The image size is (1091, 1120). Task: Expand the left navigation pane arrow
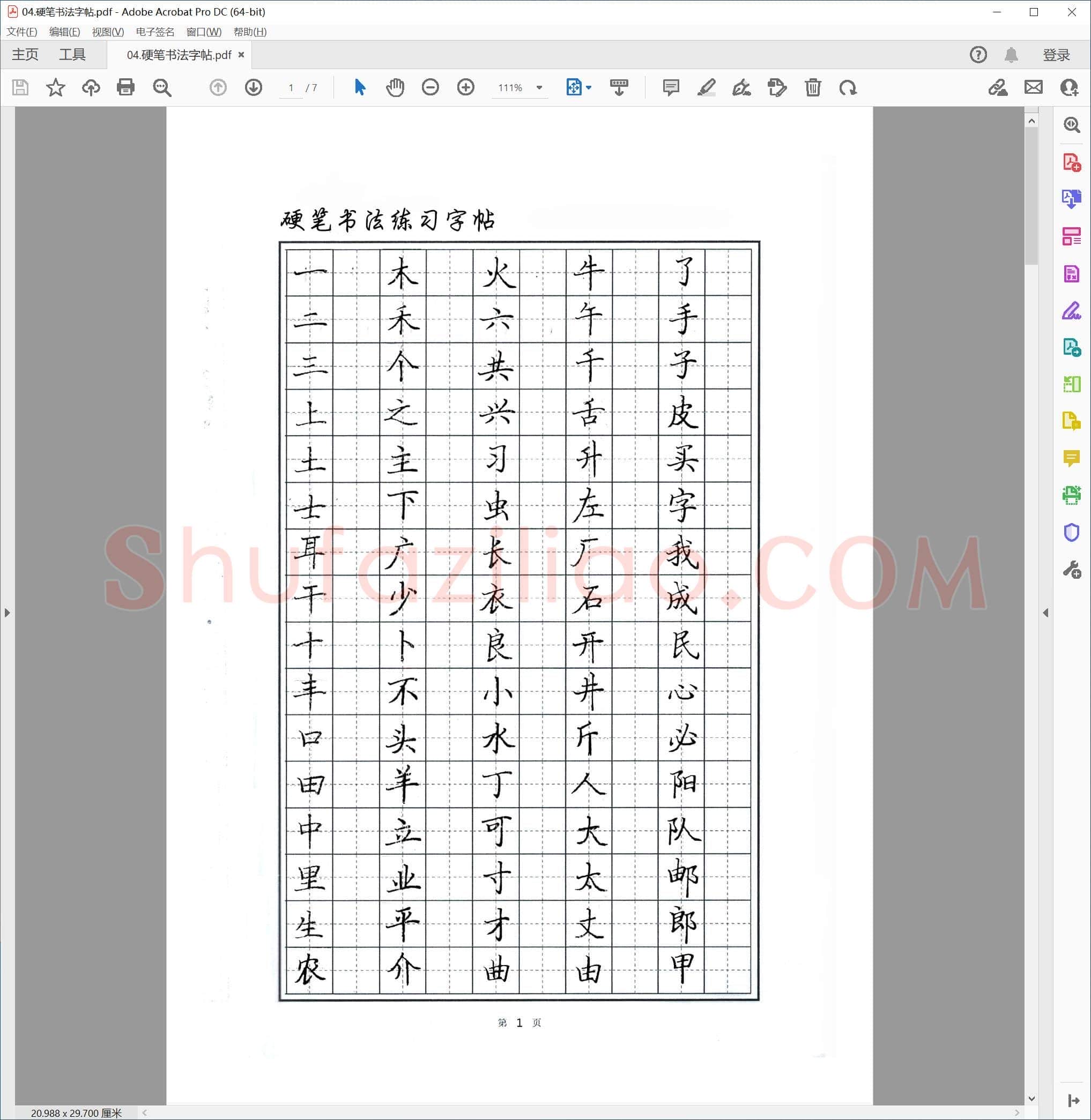[x=7, y=613]
